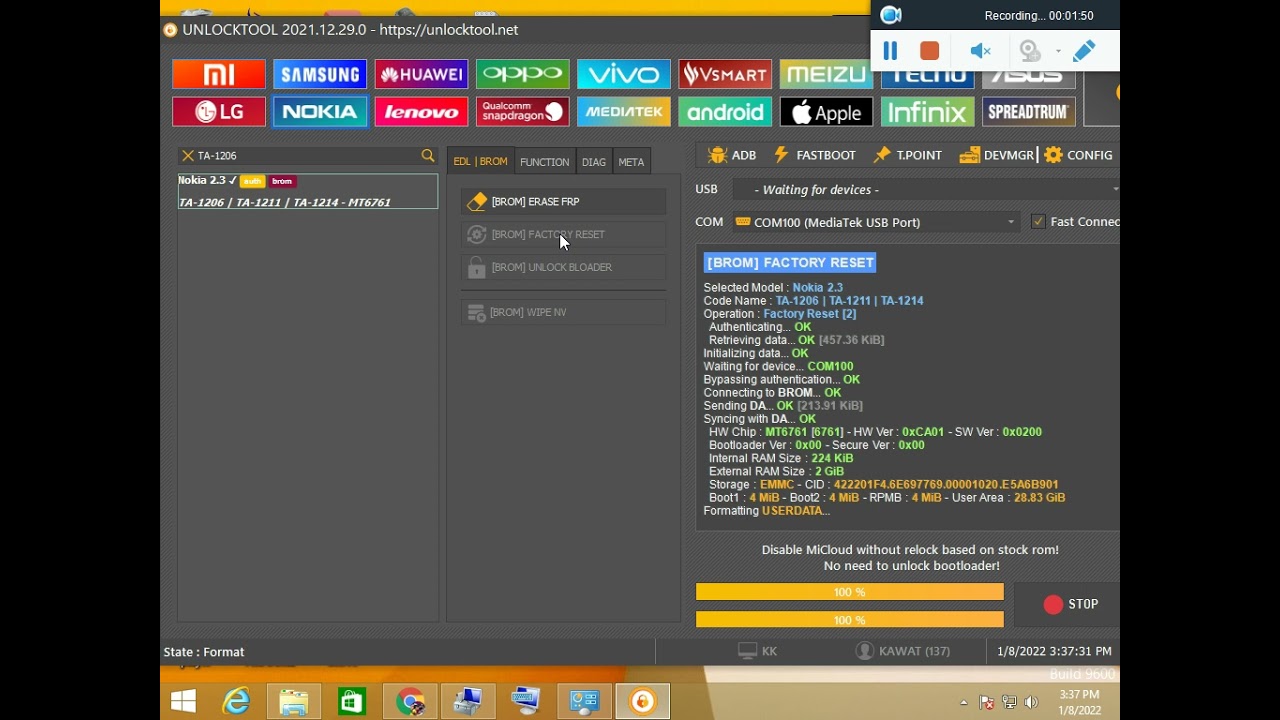This screenshot has width=1280, height=720.
Task: Click KAWAT (137) user status
Action: point(903,651)
